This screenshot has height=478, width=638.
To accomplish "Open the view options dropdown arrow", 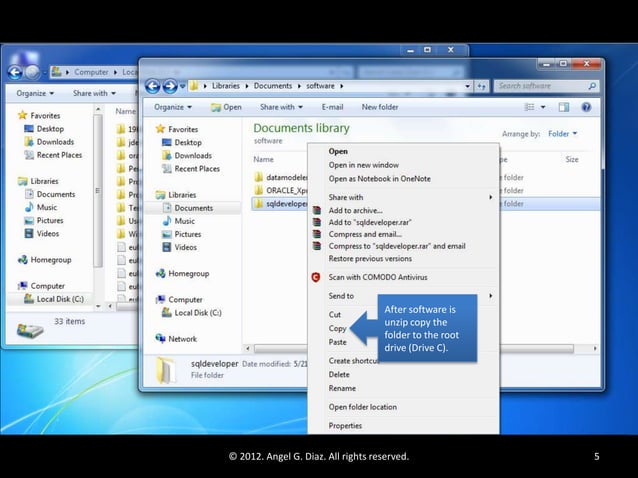I will pos(543,107).
